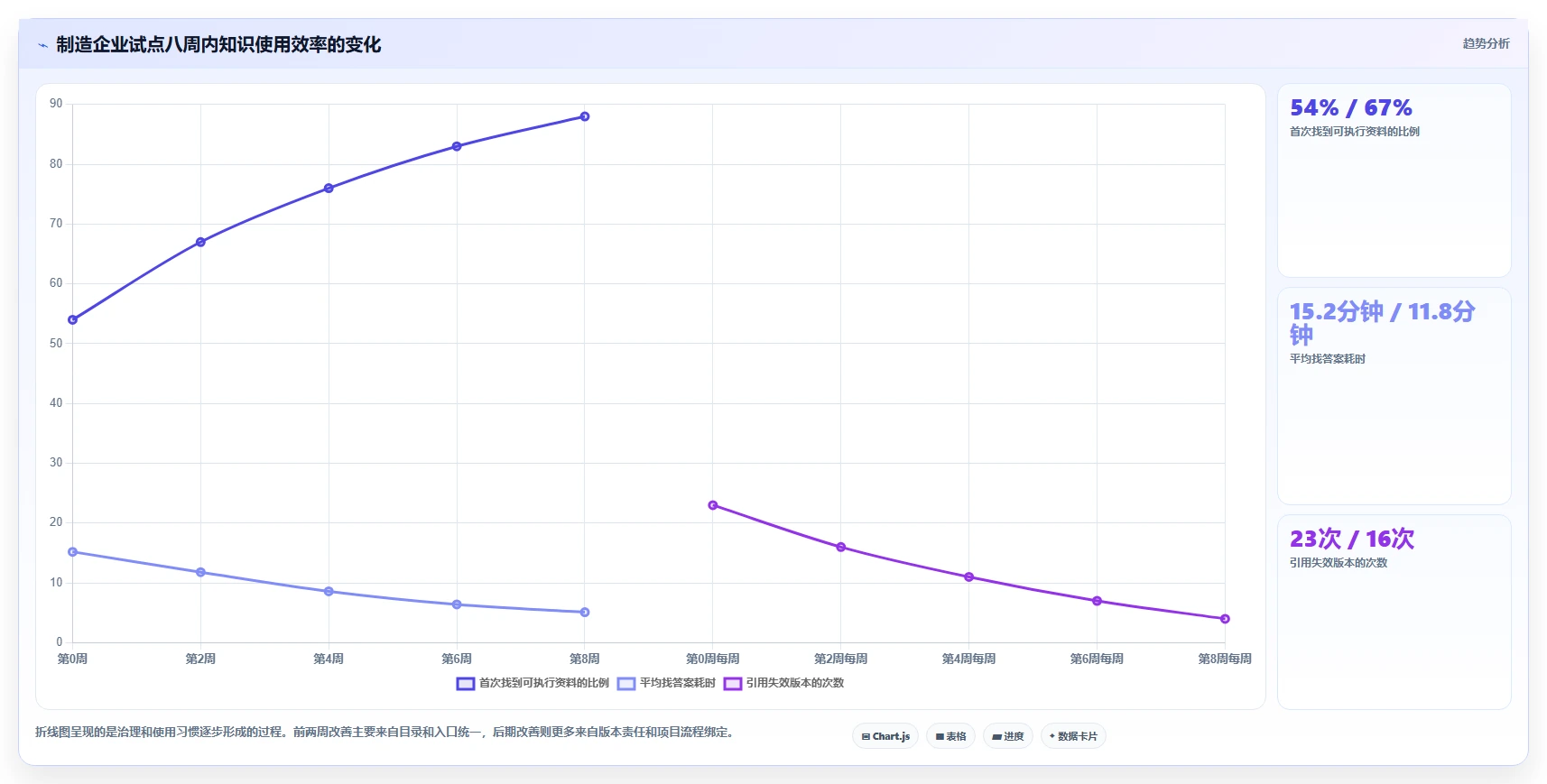Click the y-axis label 90
1547x784 pixels.
coord(56,104)
